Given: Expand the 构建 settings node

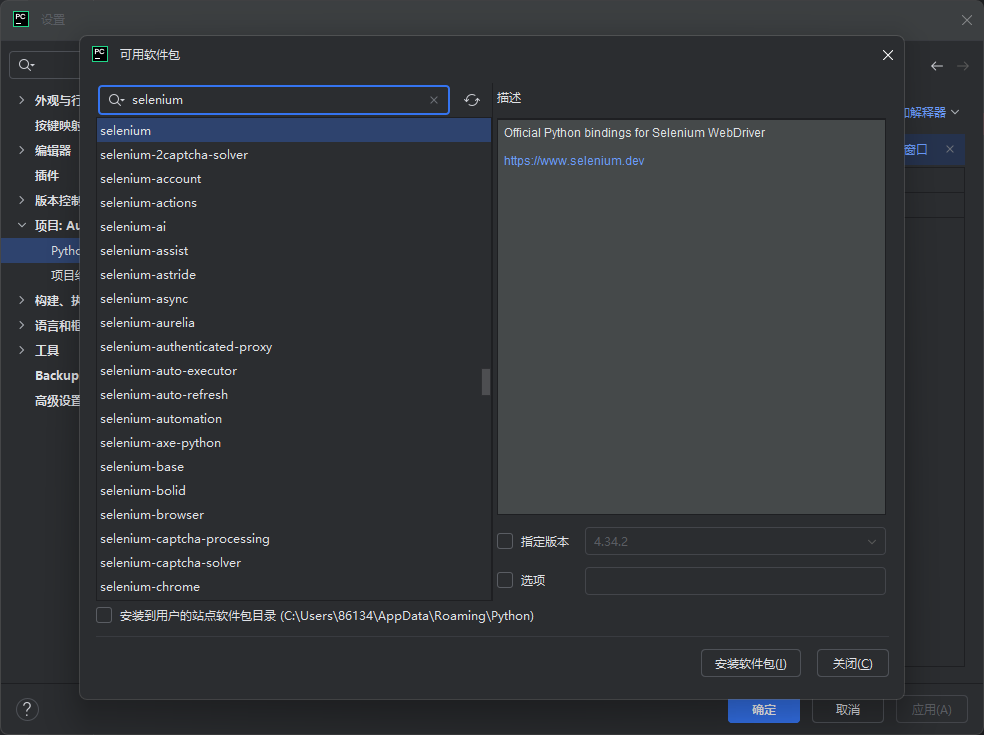Looking at the screenshot, I should [21, 300].
